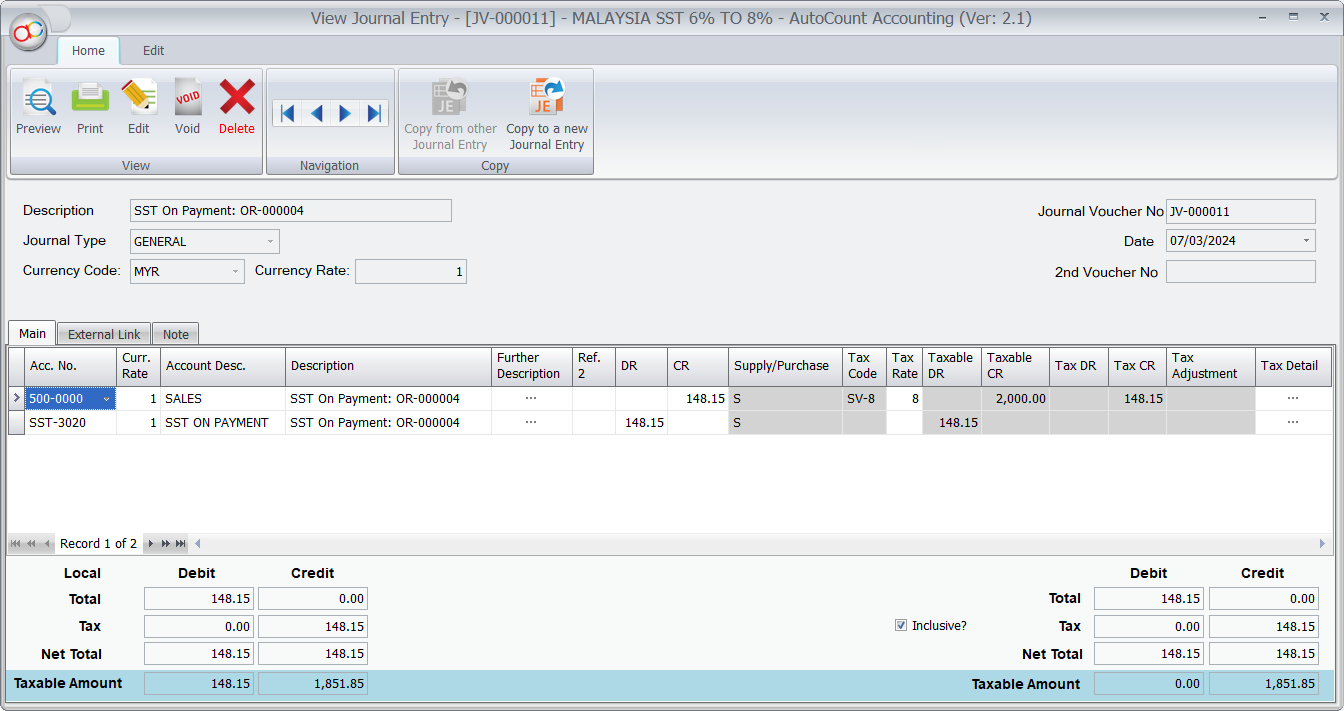Click the grid's horizontal scrollbar right arrow

click(x=1323, y=544)
